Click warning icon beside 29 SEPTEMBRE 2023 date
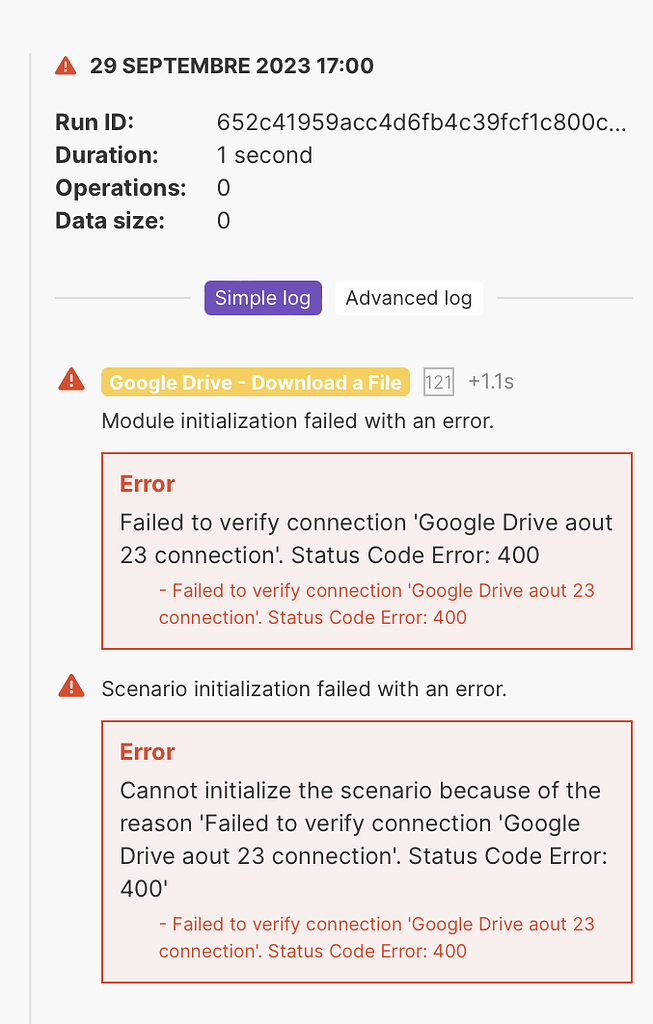 66,66
